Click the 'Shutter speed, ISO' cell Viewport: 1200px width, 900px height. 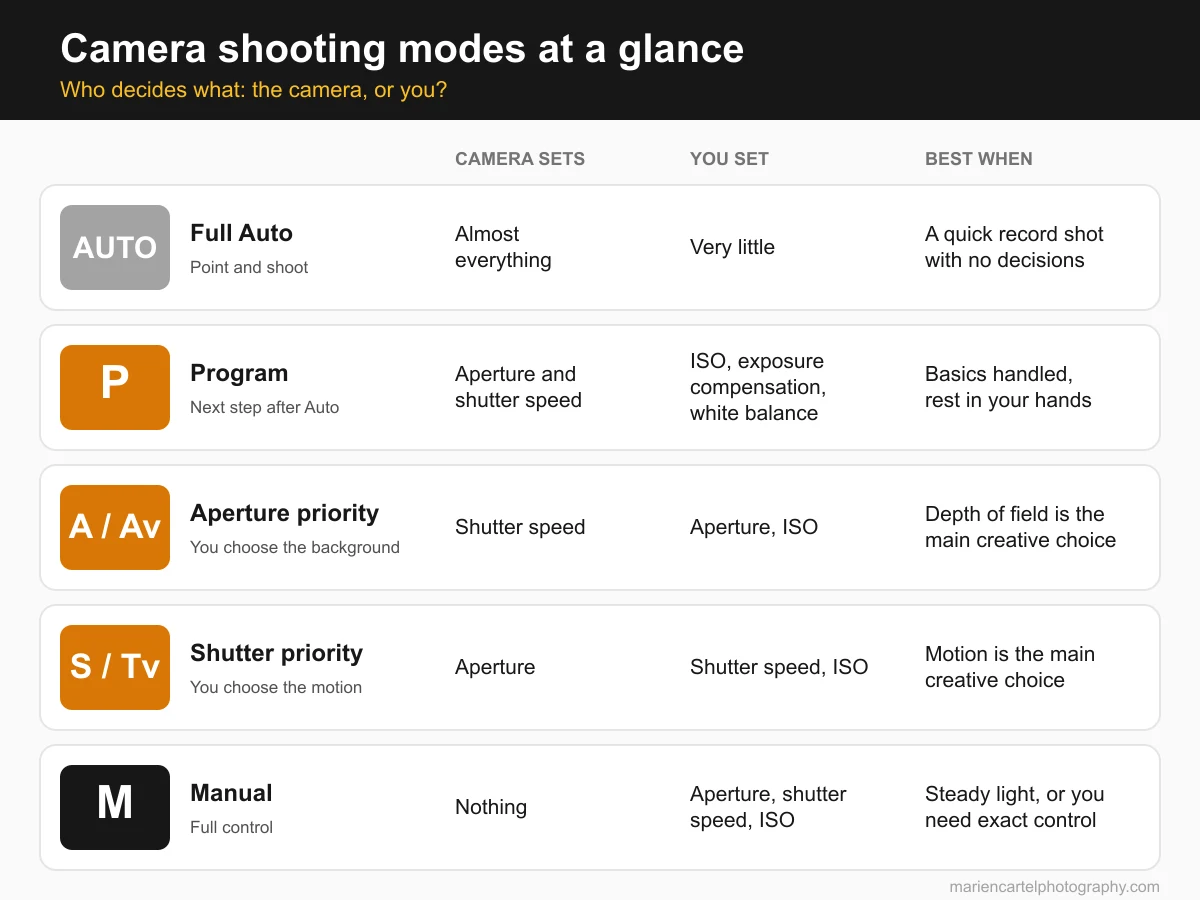pos(779,667)
